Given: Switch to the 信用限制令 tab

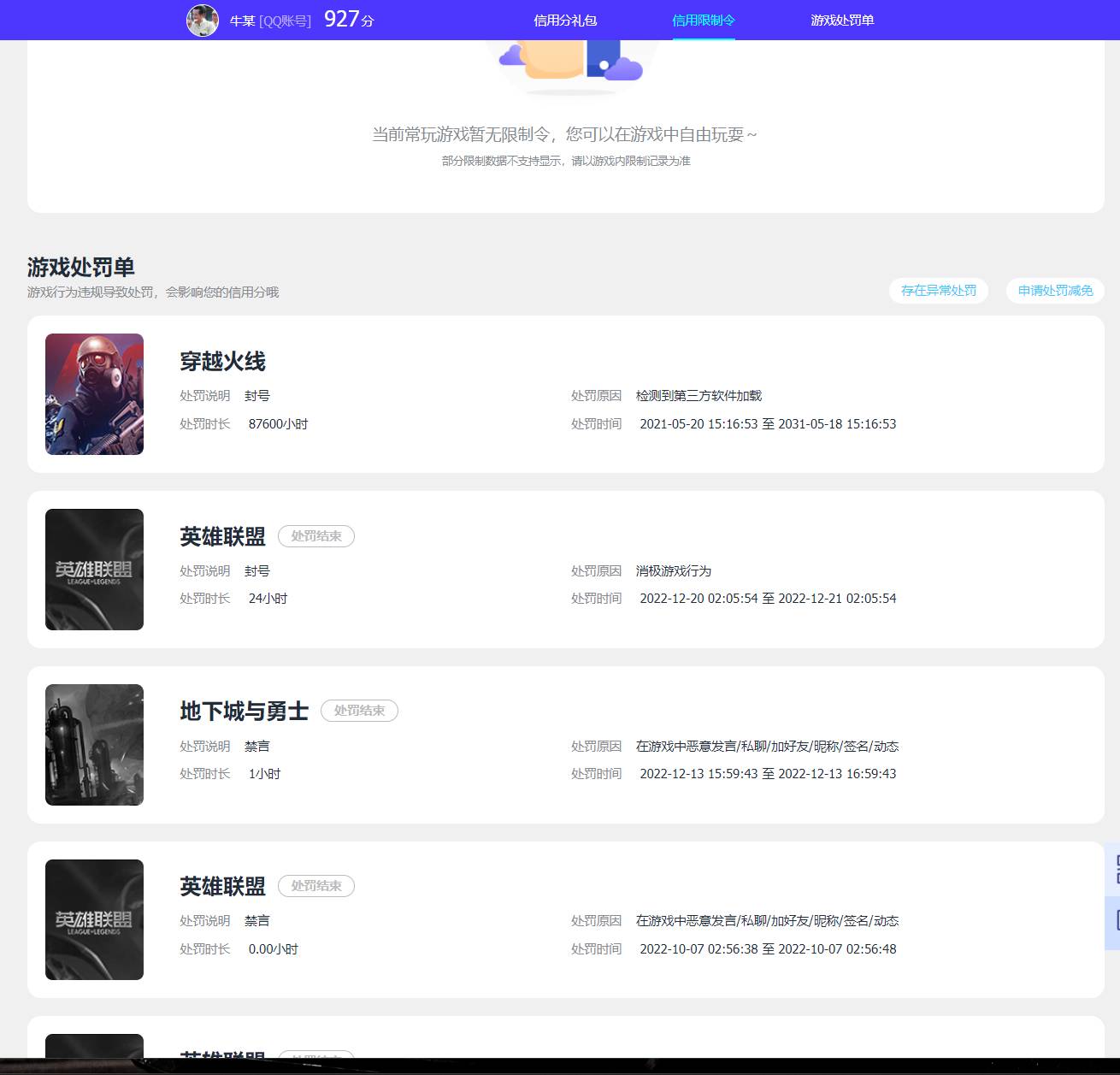Looking at the screenshot, I should [704, 21].
